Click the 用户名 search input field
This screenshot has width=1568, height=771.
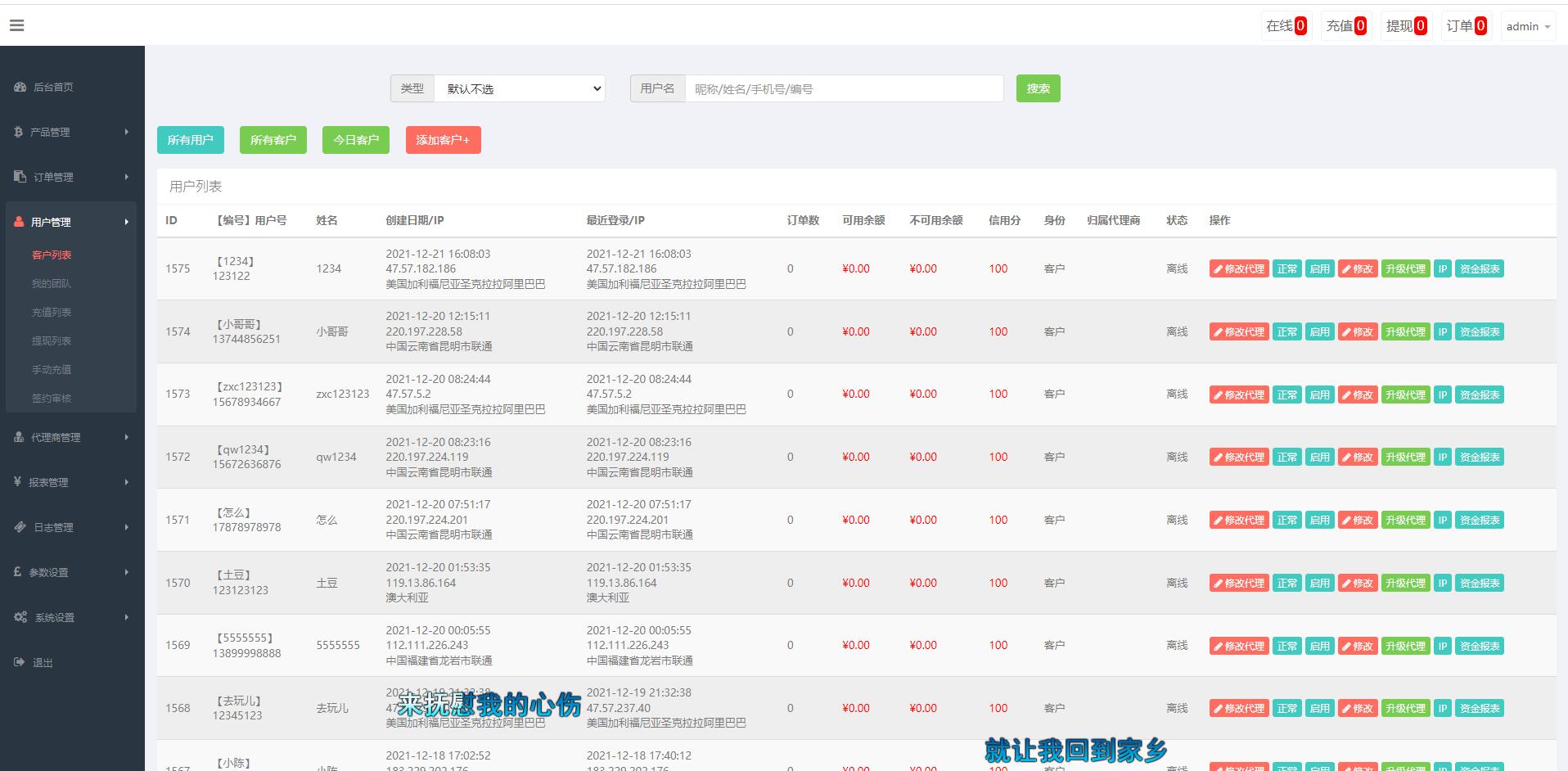844,88
